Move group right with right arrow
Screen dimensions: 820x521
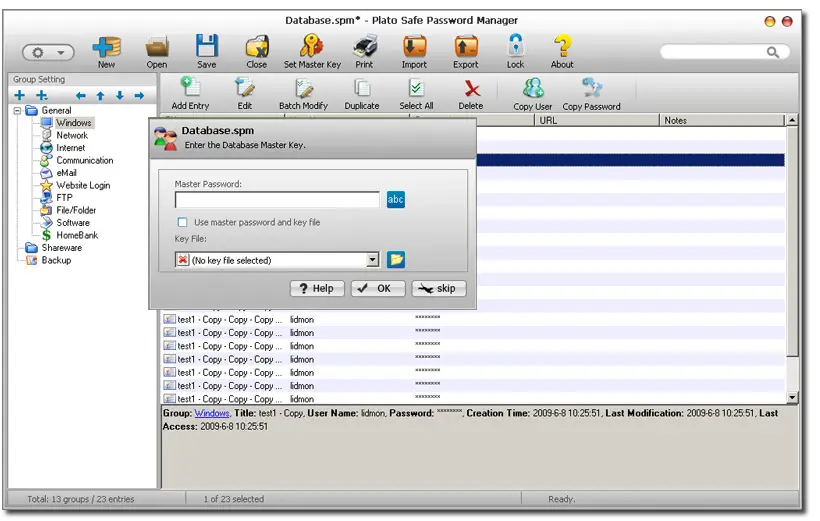click(x=139, y=96)
